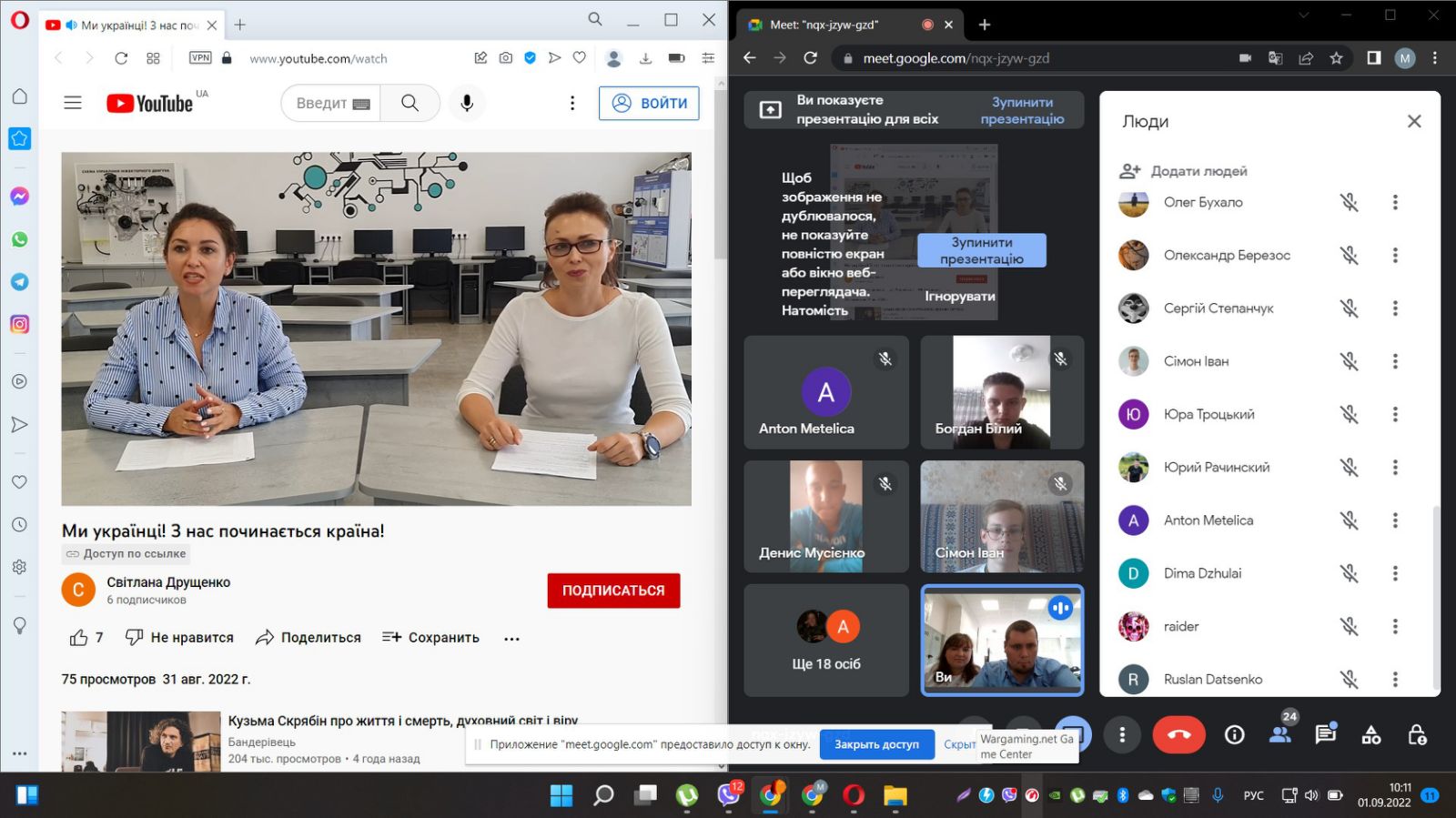Open Meet meeting details info icon

coord(1234,734)
